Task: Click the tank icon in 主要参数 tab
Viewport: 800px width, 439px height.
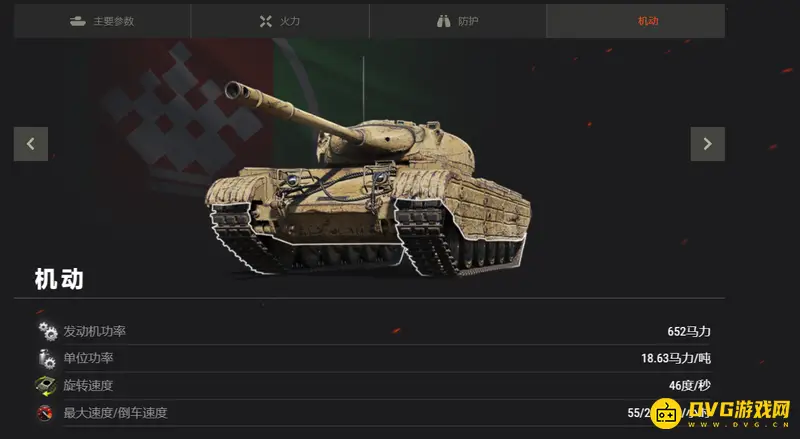Action: click(x=78, y=21)
